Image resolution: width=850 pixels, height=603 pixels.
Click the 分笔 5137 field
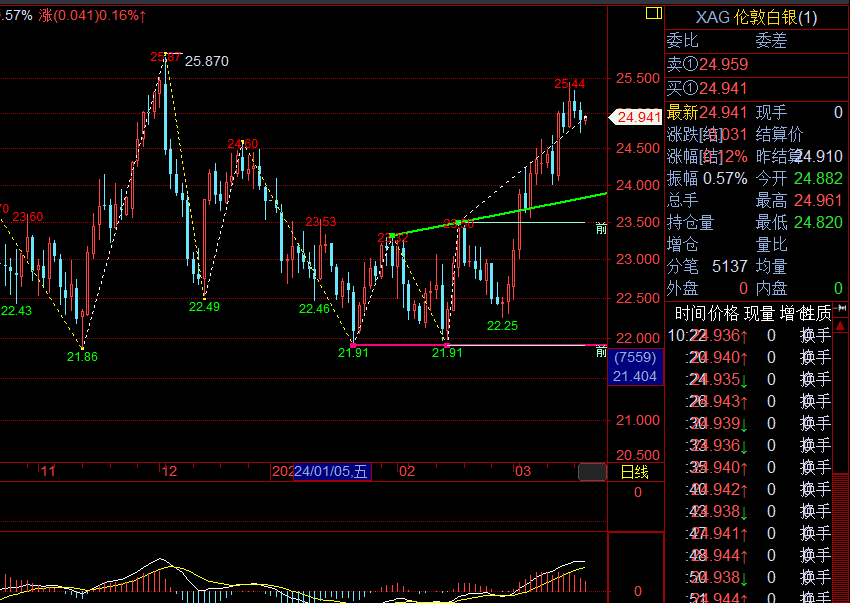707,266
